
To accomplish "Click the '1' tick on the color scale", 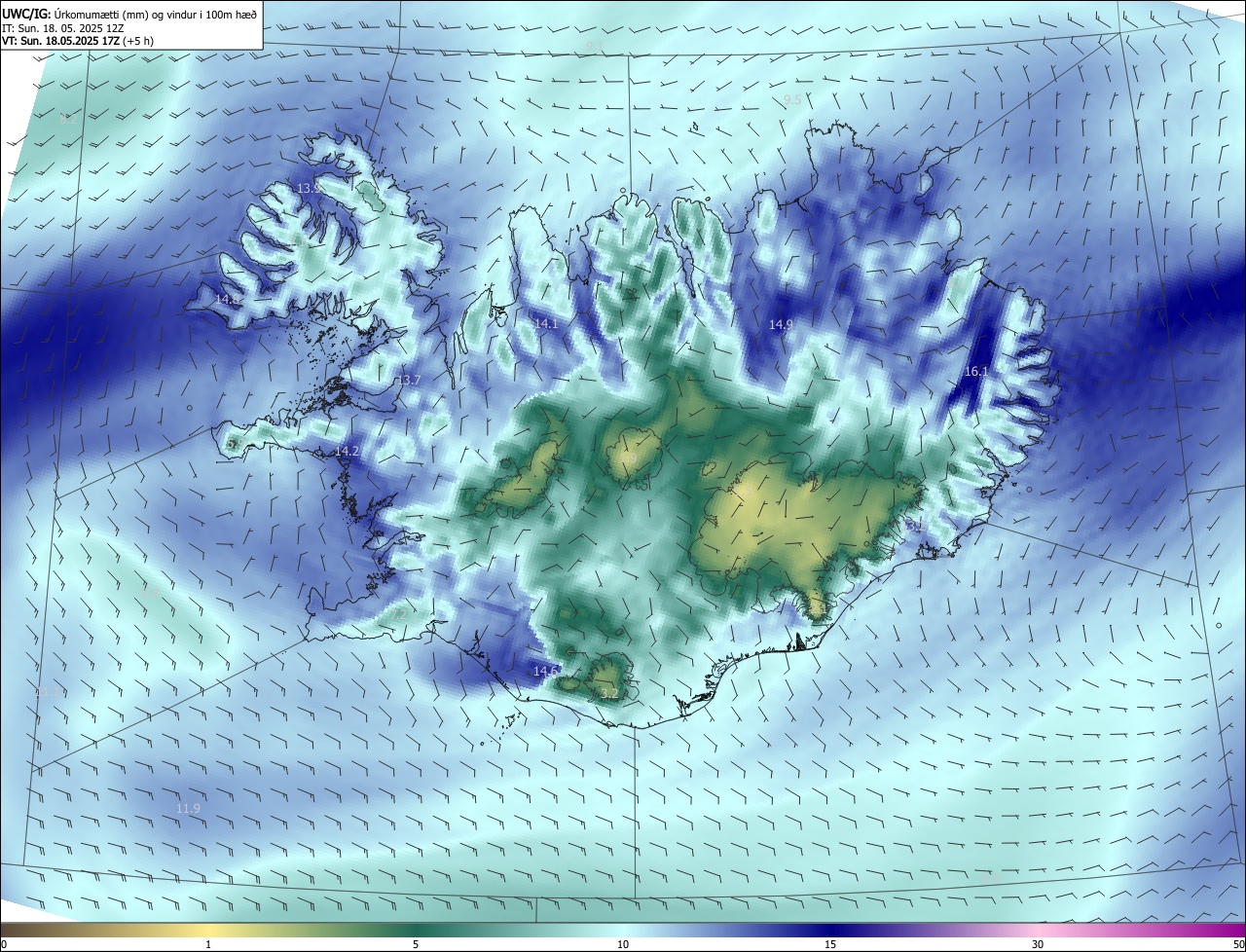I will click(x=208, y=944).
